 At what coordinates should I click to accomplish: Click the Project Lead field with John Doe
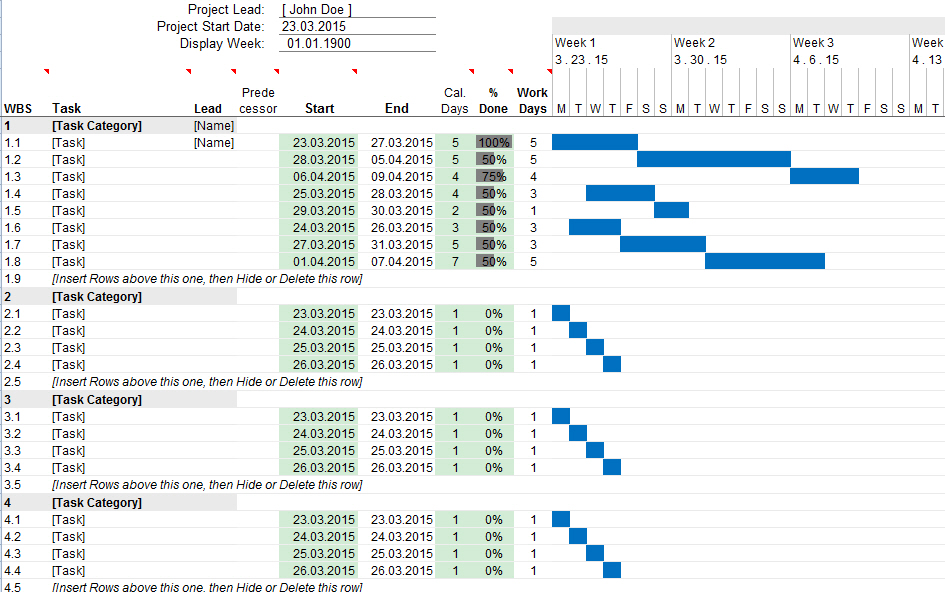(x=318, y=9)
